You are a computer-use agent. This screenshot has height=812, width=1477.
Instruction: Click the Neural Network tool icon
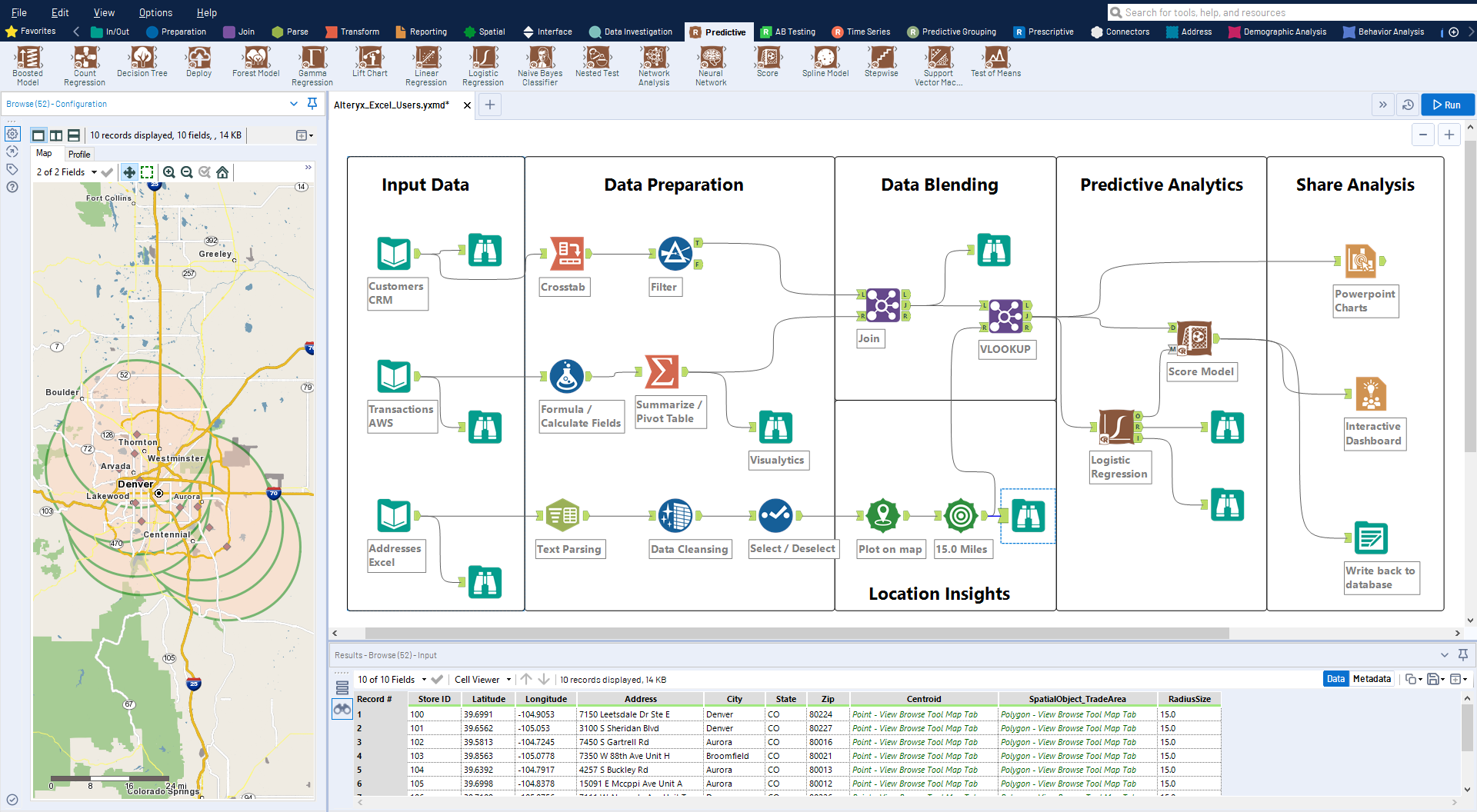click(x=711, y=60)
